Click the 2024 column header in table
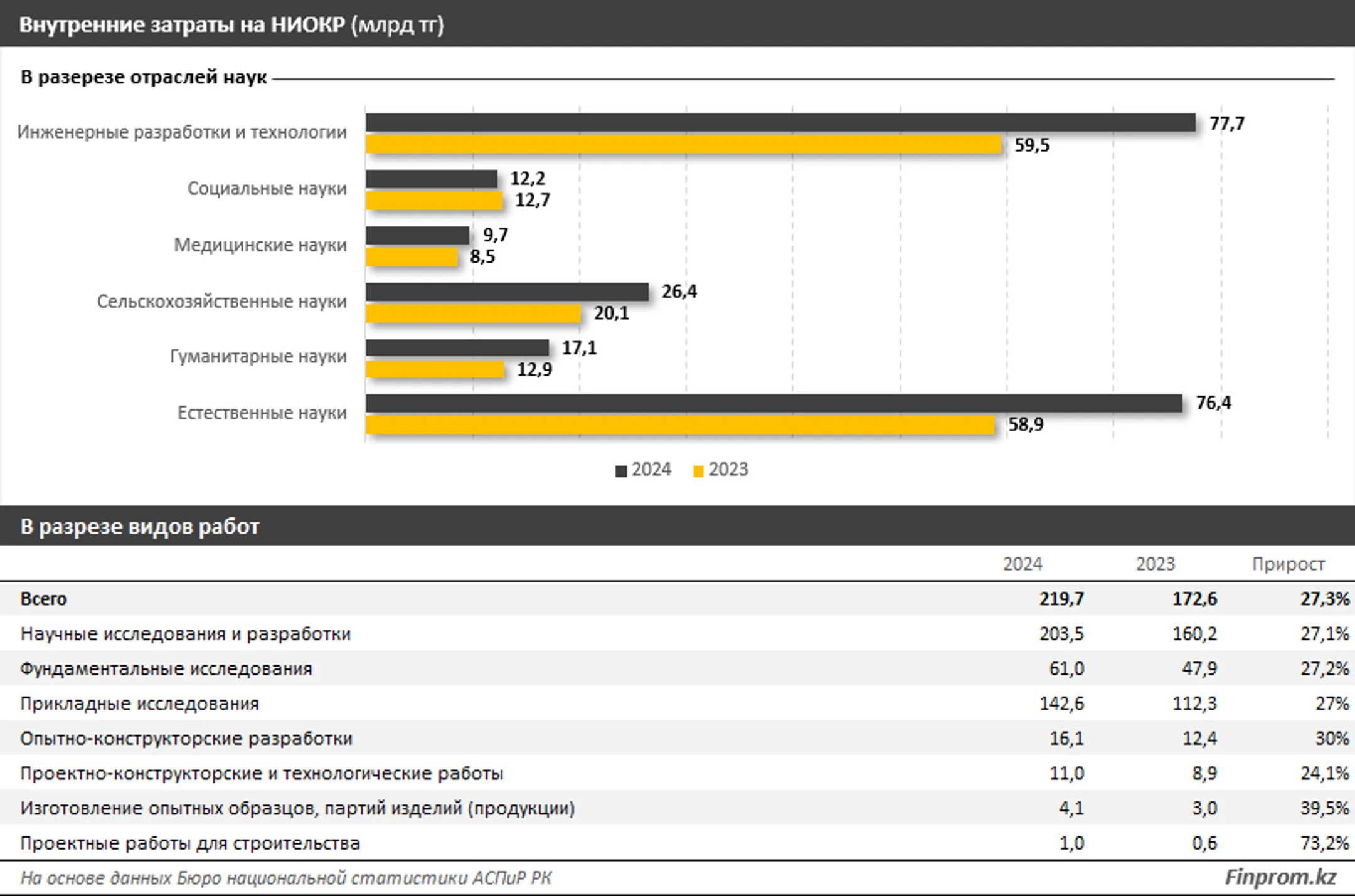This screenshot has width=1355, height=896. [x=1023, y=564]
